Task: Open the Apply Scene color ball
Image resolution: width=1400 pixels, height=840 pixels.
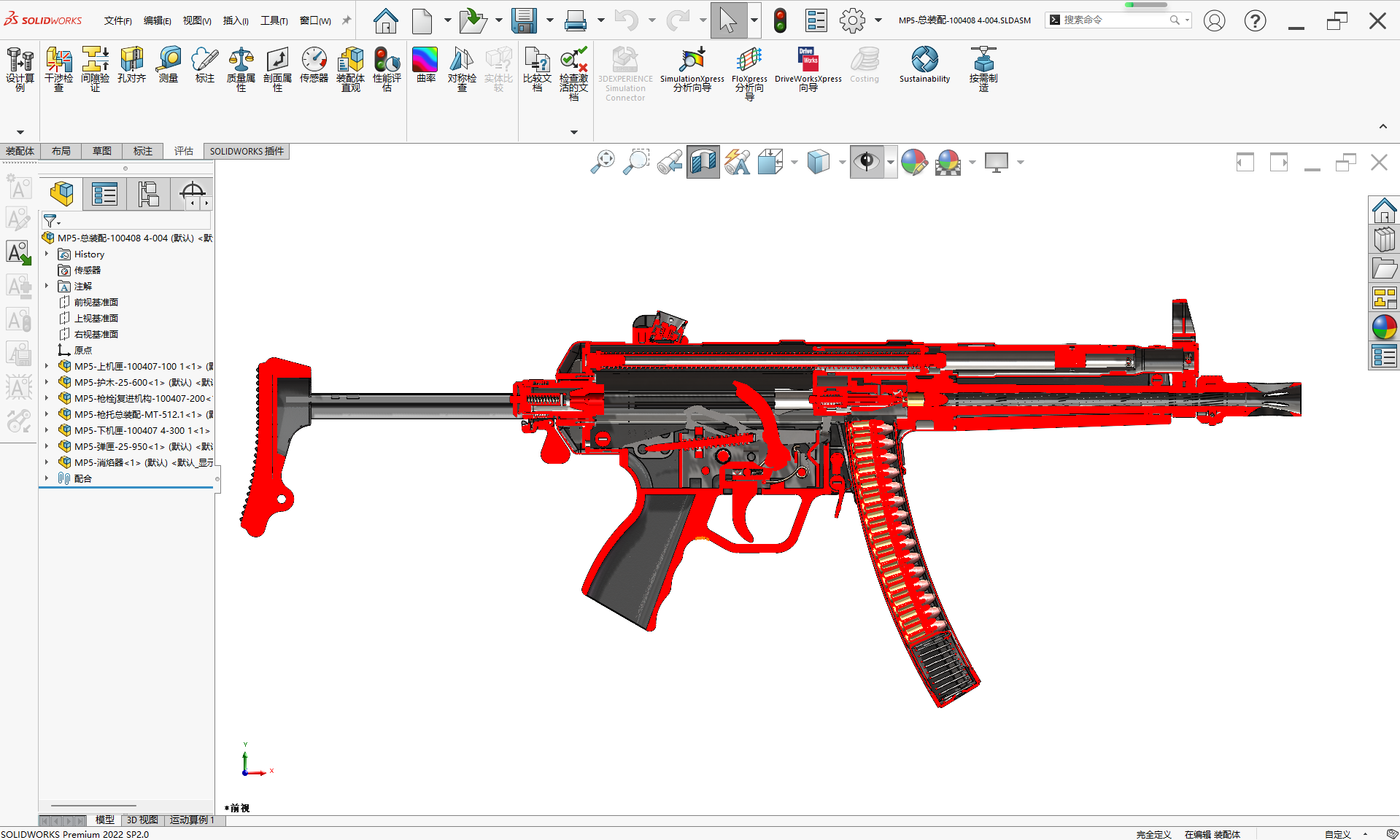Action: [x=948, y=162]
